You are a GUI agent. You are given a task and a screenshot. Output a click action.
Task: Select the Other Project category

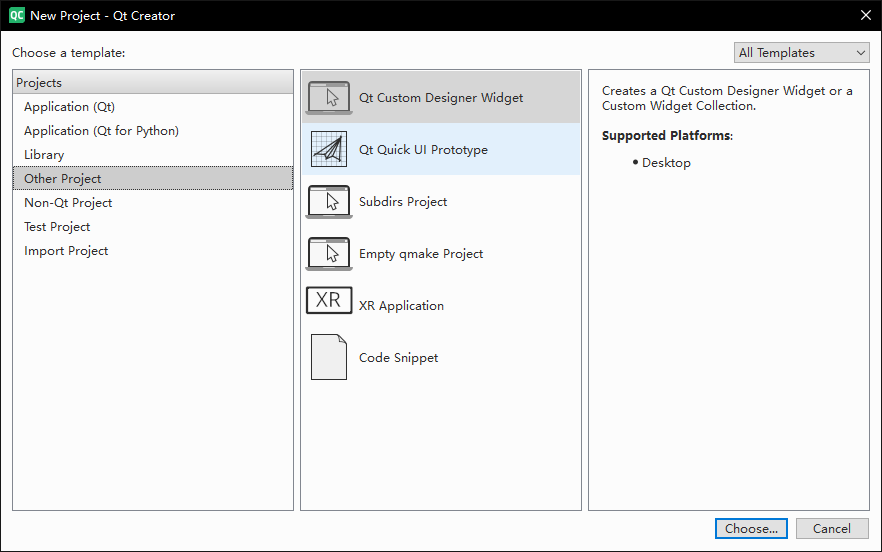[153, 178]
